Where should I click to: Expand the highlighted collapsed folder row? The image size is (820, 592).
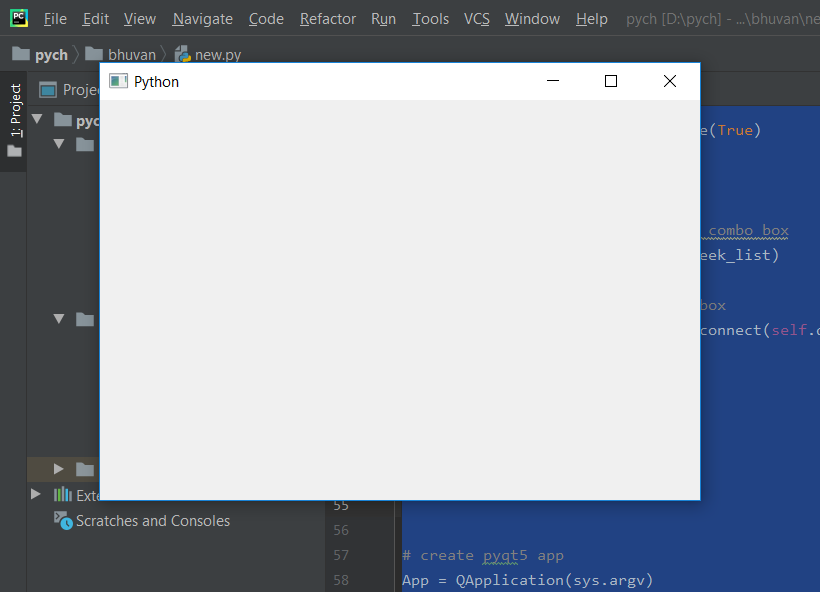click(59, 469)
